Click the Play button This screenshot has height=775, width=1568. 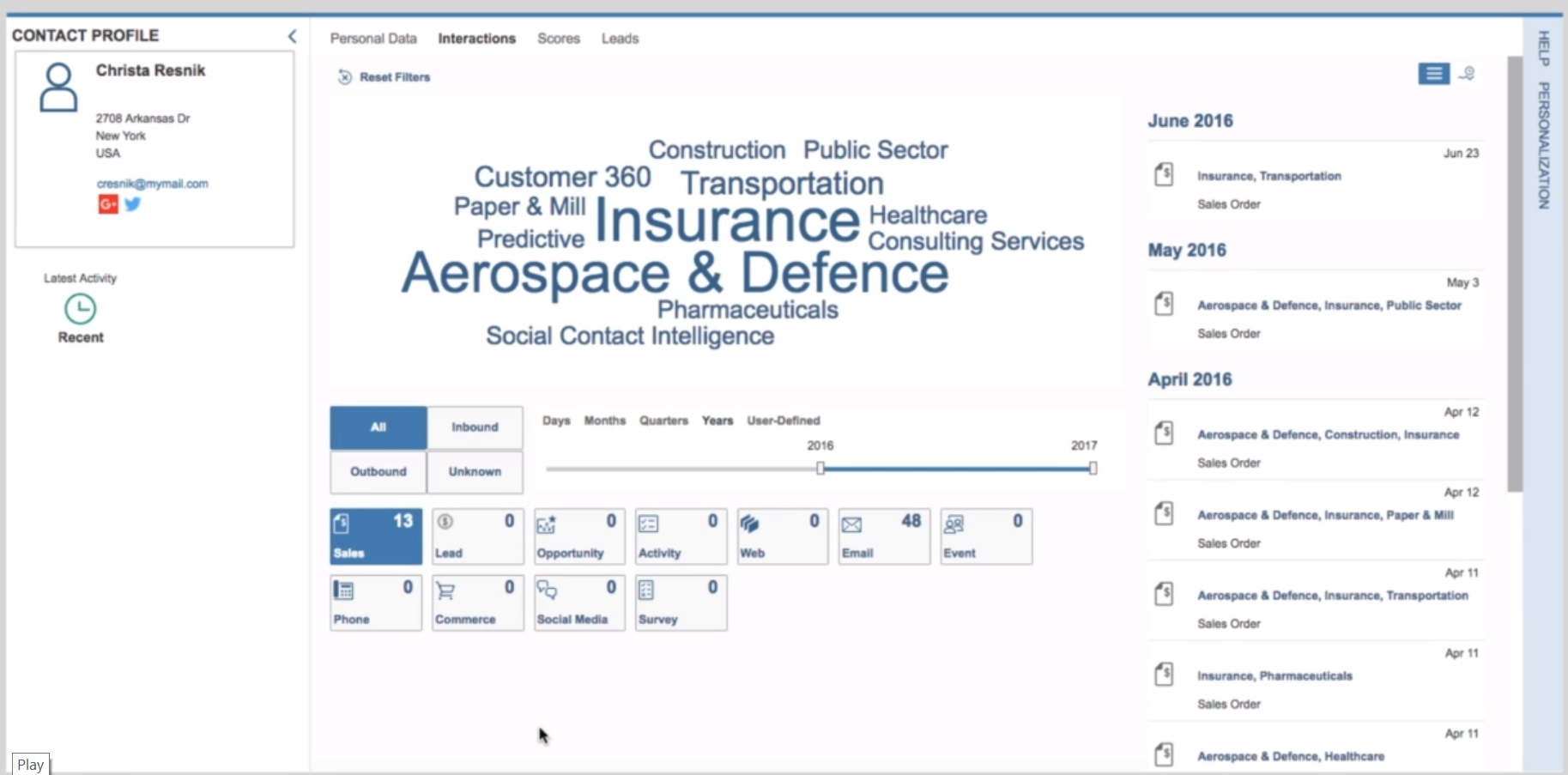pyautogui.click(x=31, y=765)
